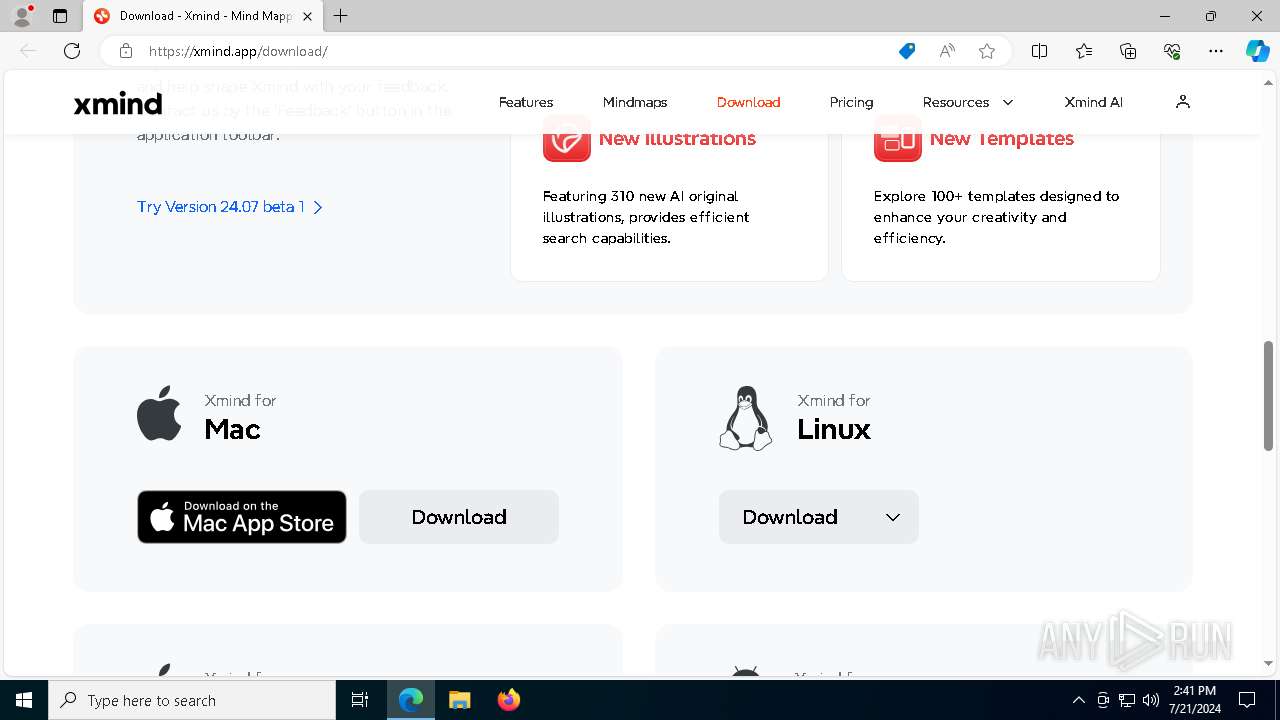The width and height of the screenshot is (1280, 720).
Task: Launch Firefox from taskbar
Action: tap(508, 700)
